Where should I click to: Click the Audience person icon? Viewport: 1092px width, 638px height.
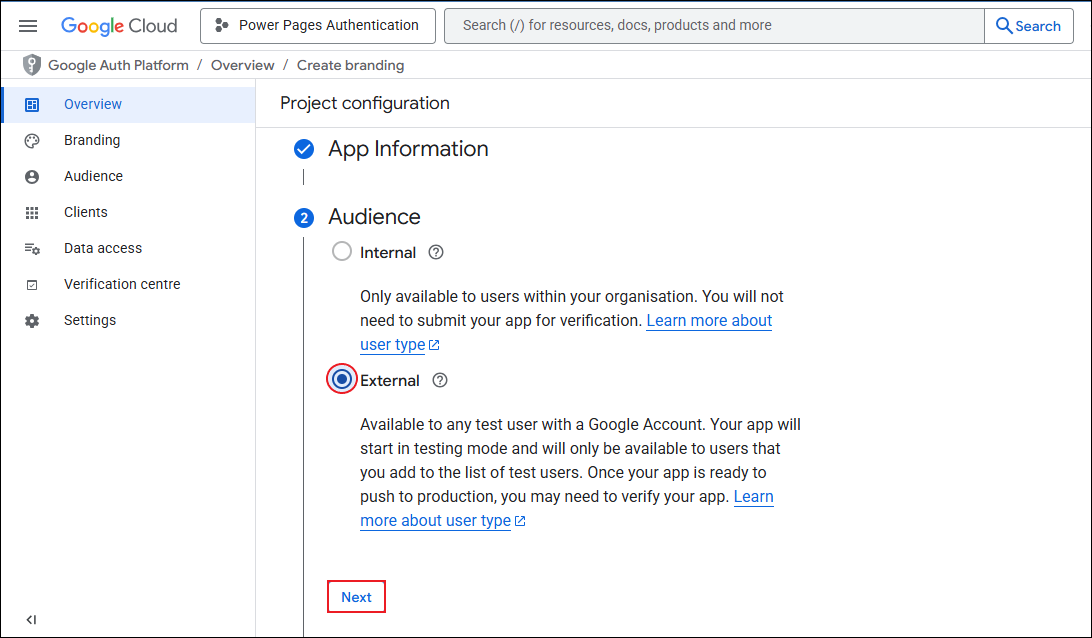(x=32, y=177)
